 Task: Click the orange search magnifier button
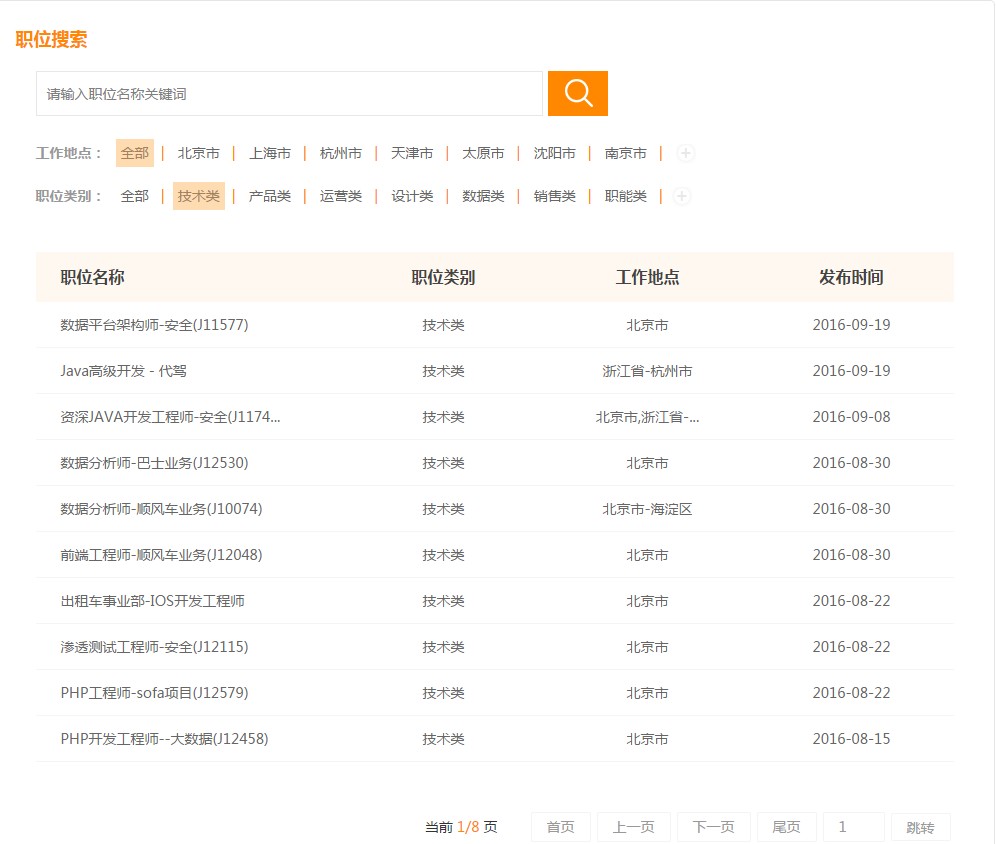click(x=577, y=93)
